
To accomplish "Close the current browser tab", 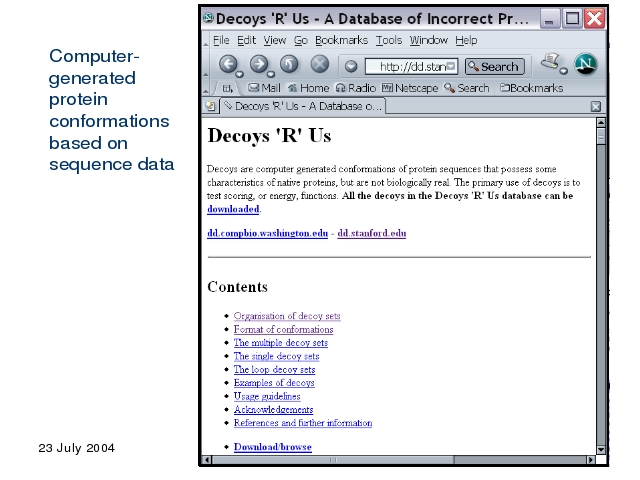I will 596,106.
